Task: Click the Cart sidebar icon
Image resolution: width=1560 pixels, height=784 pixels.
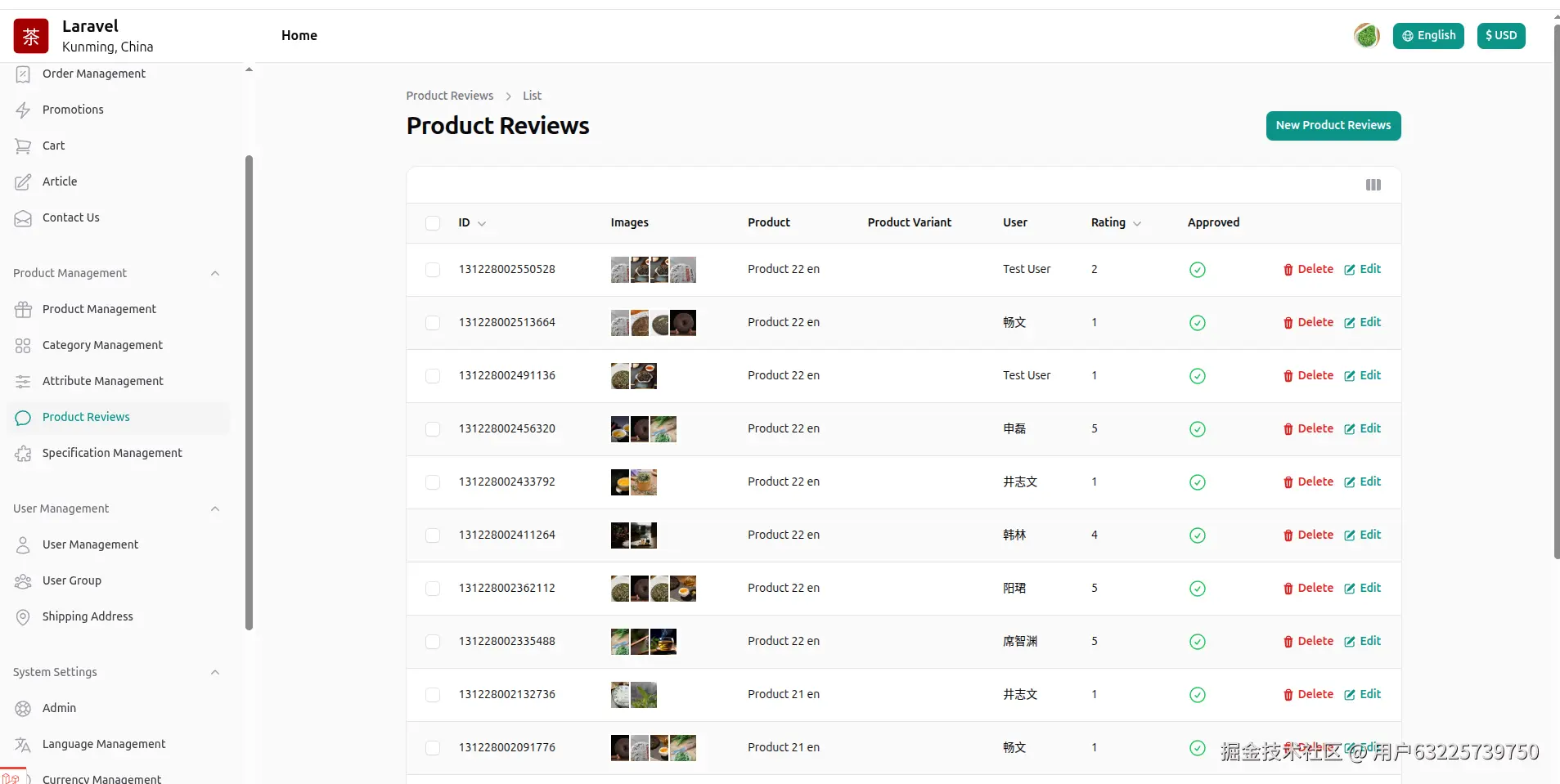Action: coord(23,146)
